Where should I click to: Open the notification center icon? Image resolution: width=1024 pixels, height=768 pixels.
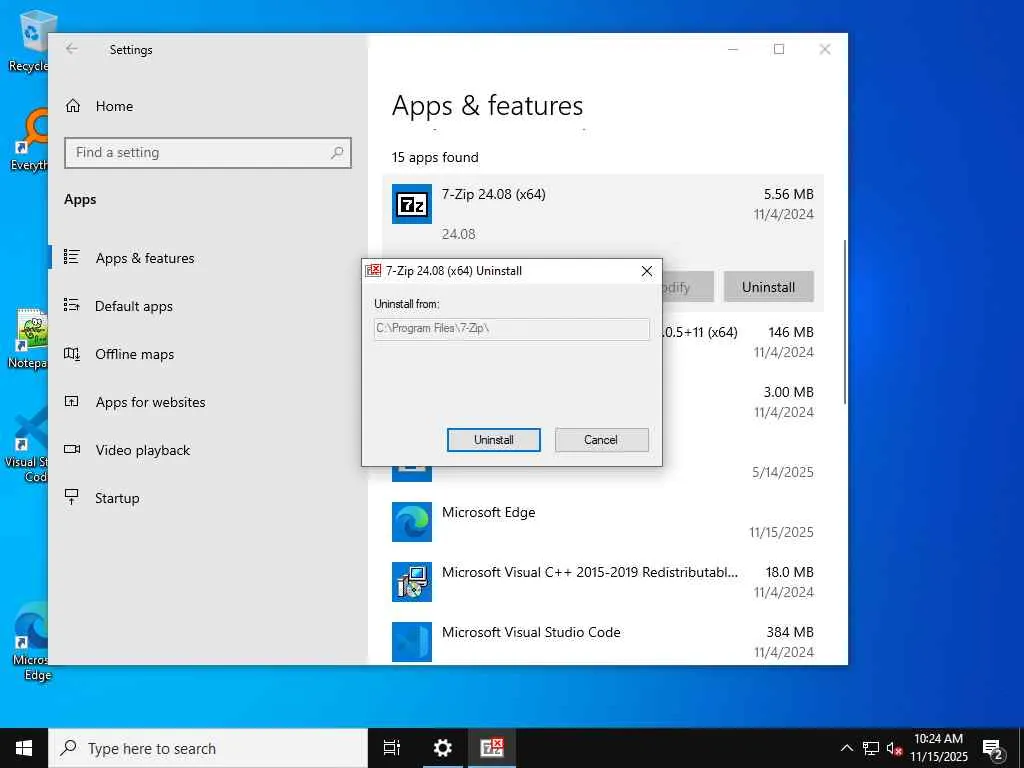[992, 749]
